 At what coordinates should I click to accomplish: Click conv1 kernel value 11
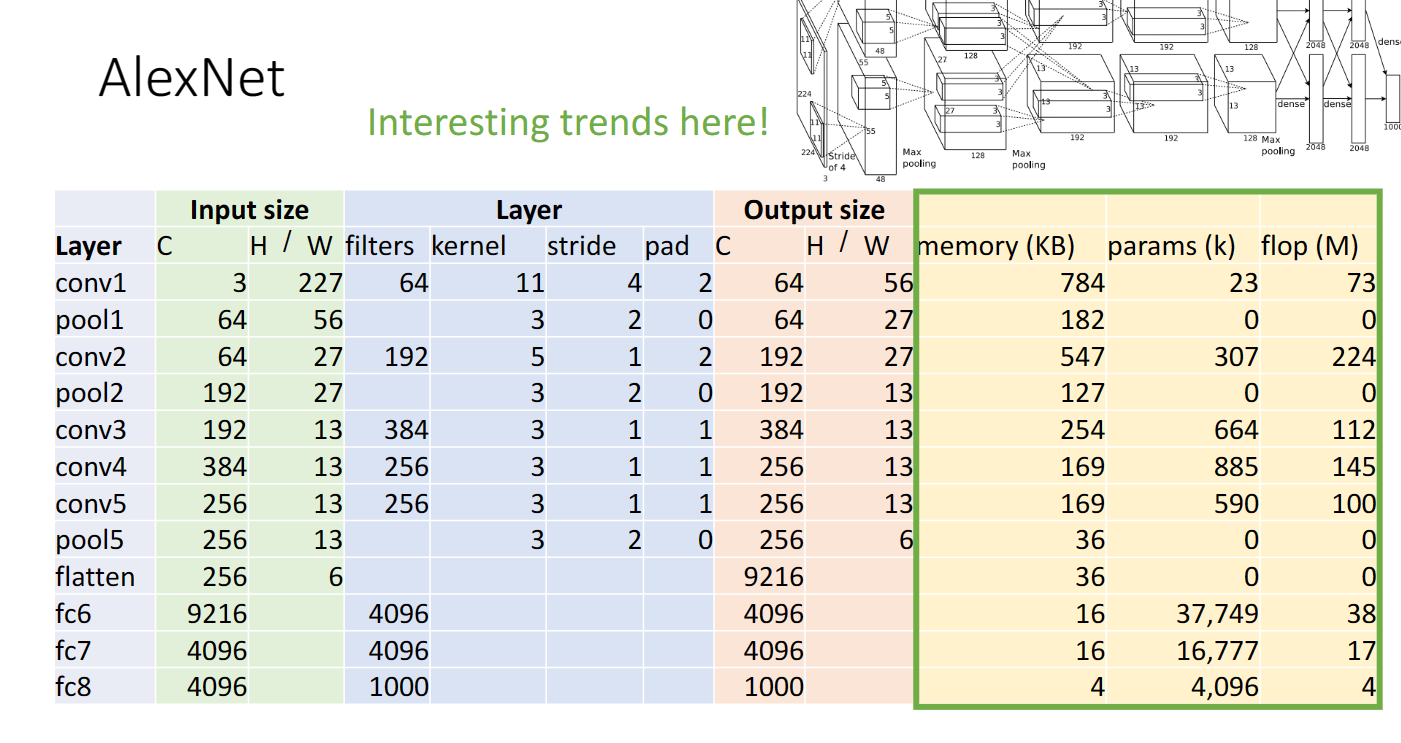point(529,283)
